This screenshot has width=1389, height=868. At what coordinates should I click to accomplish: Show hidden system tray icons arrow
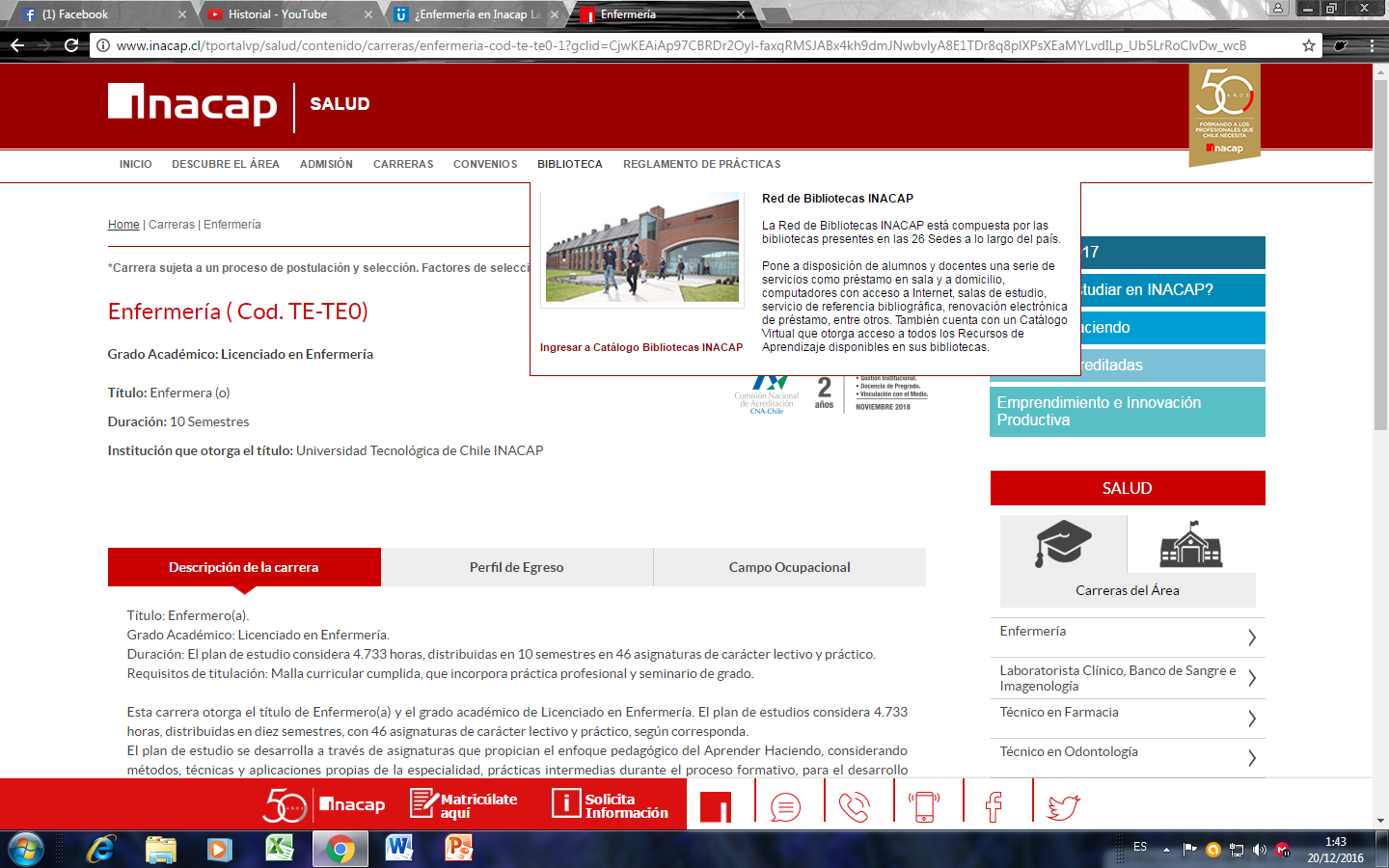pyautogui.click(x=1166, y=850)
